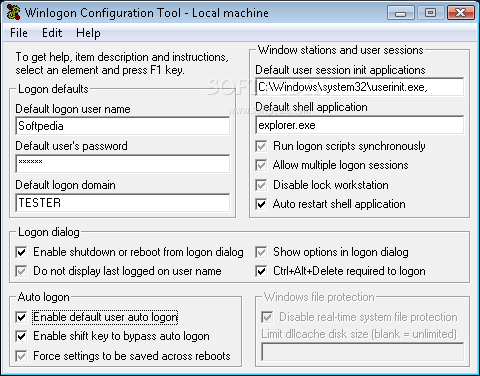
Task: Disable Enable default user auto logon checkbox
Action: click(x=21, y=317)
